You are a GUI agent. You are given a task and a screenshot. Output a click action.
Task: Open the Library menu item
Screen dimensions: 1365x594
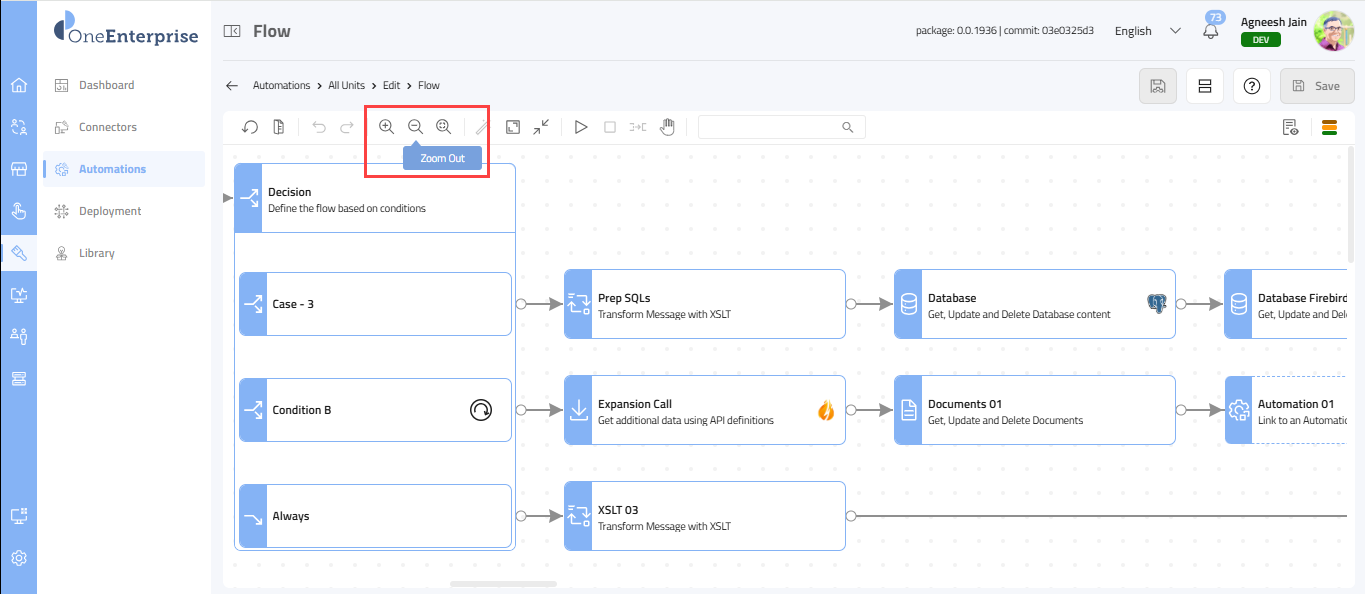point(96,253)
